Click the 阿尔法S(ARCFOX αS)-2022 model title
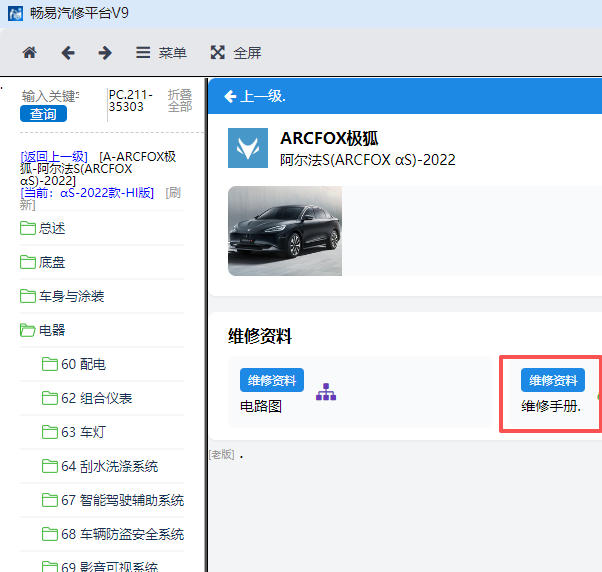Viewport: 602px width, 572px height. [x=367, y=160]
